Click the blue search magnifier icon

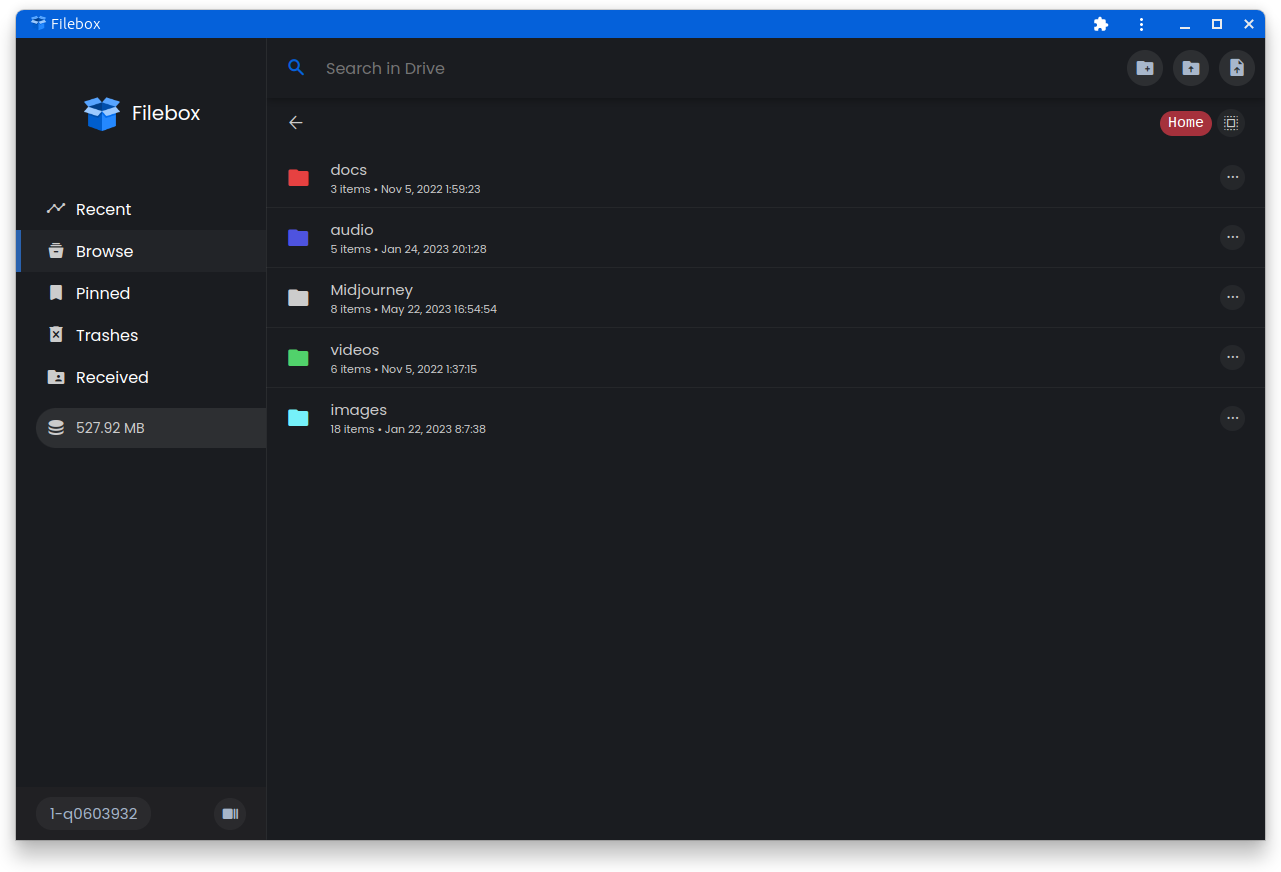pos(296,67)
